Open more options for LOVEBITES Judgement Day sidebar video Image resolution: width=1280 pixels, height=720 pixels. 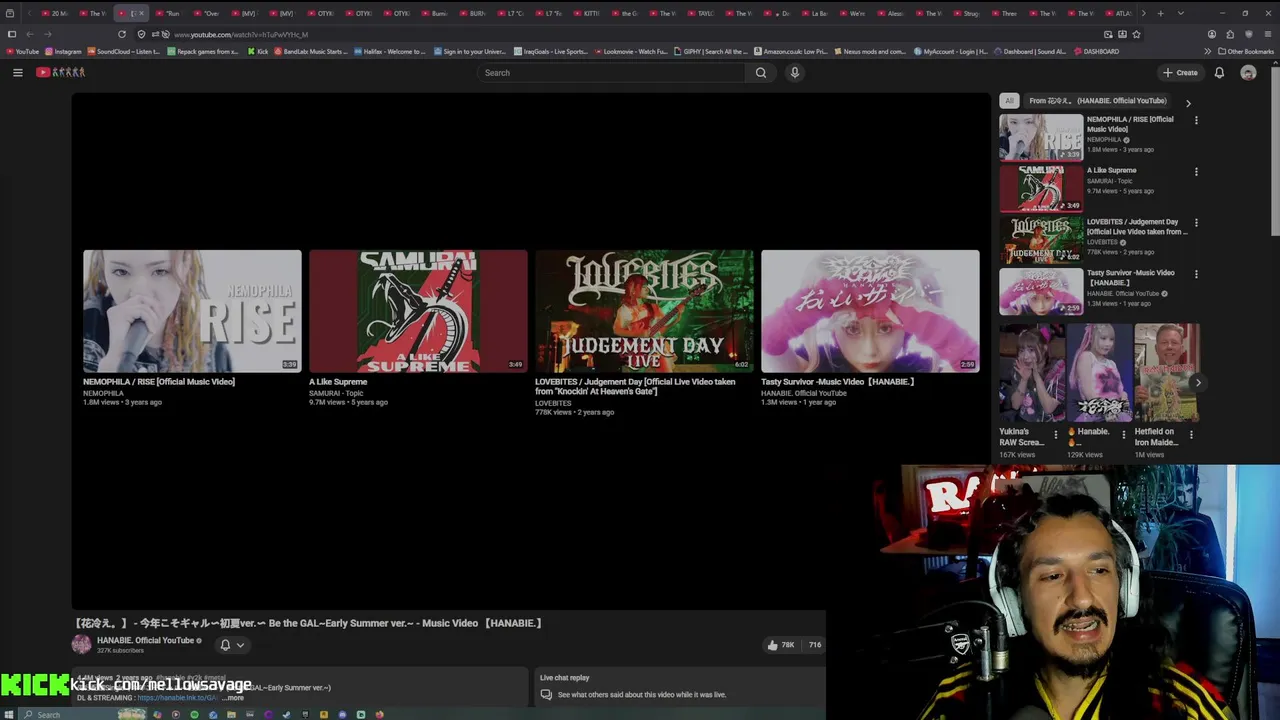coord(1196,222)
